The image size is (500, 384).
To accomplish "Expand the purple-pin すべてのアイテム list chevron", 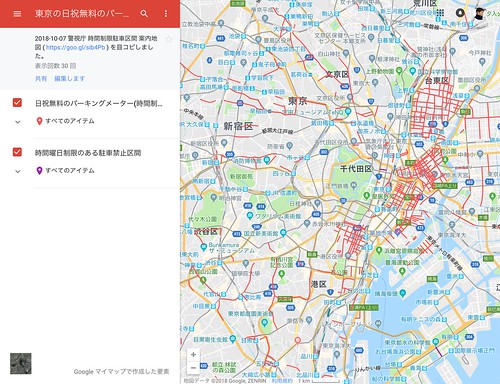I will coord(18,171).
